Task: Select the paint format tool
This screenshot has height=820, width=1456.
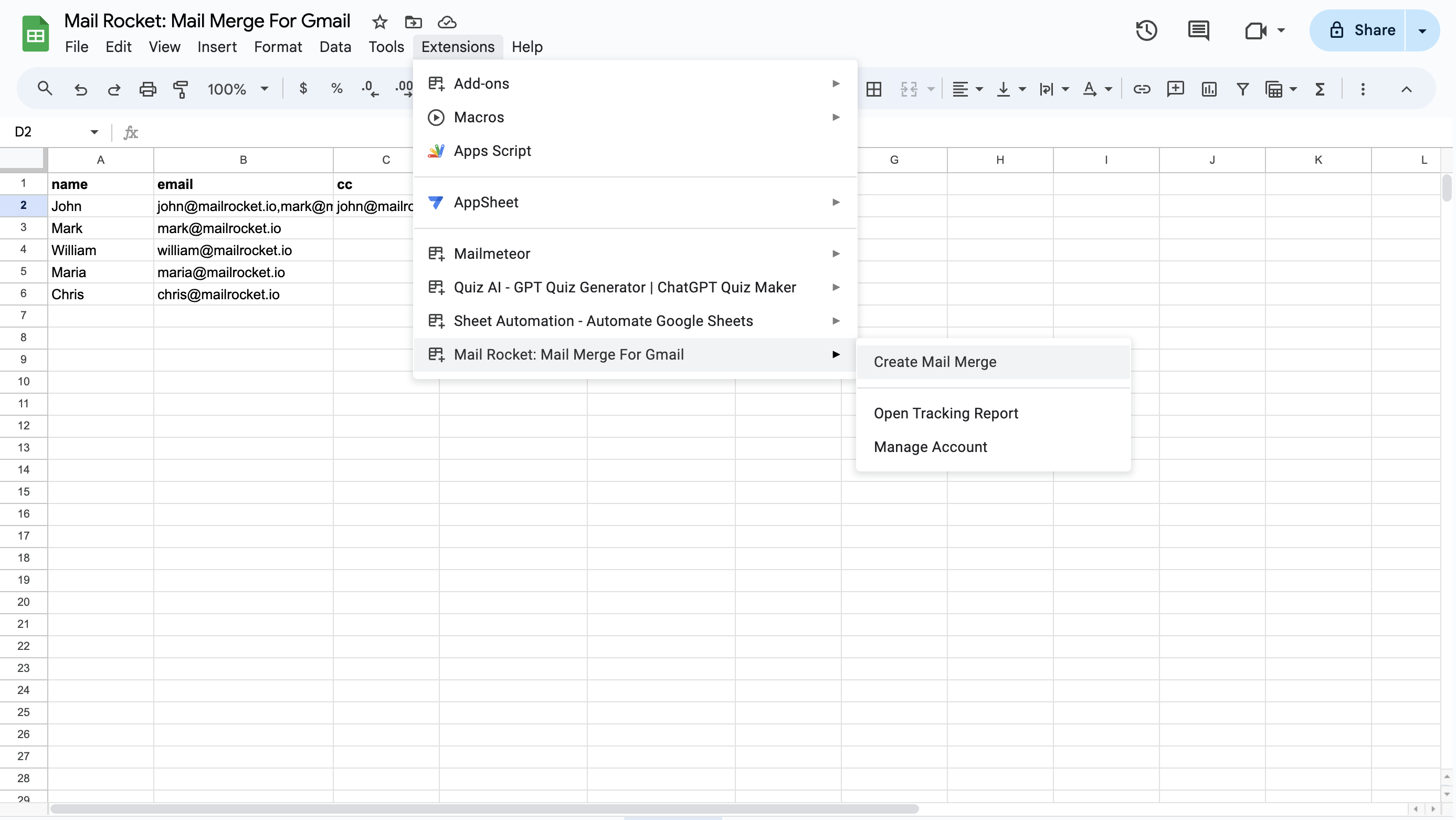Action: click(181, 89)
